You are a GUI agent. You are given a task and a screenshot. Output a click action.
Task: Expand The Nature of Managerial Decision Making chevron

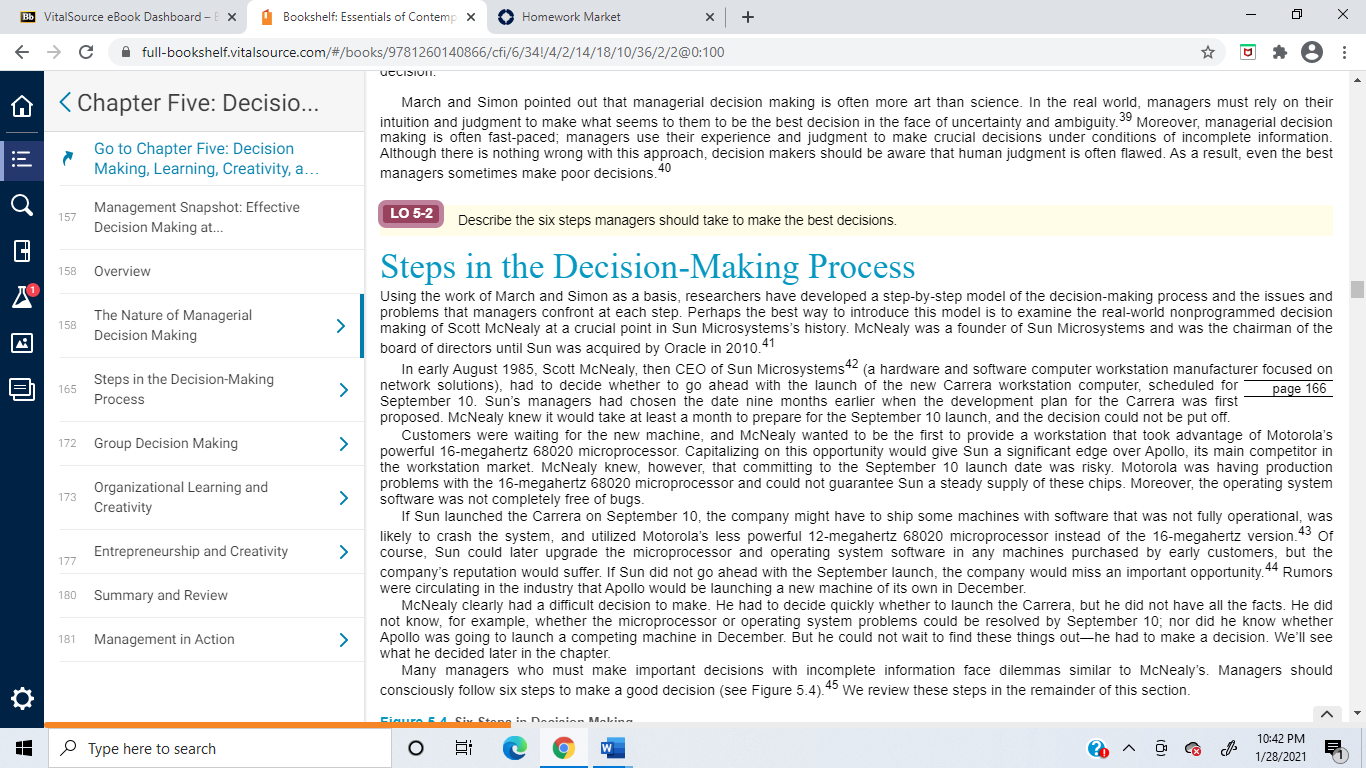pyautogui.click(x=341, y=326)
